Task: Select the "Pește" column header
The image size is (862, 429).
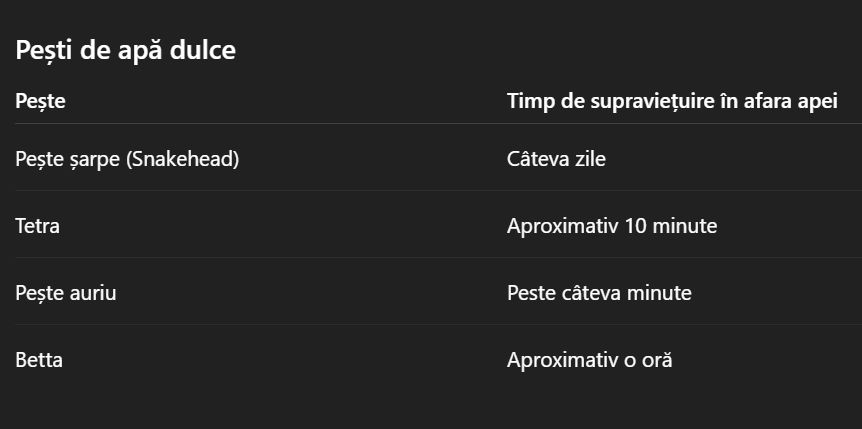Action: point(40,101)
